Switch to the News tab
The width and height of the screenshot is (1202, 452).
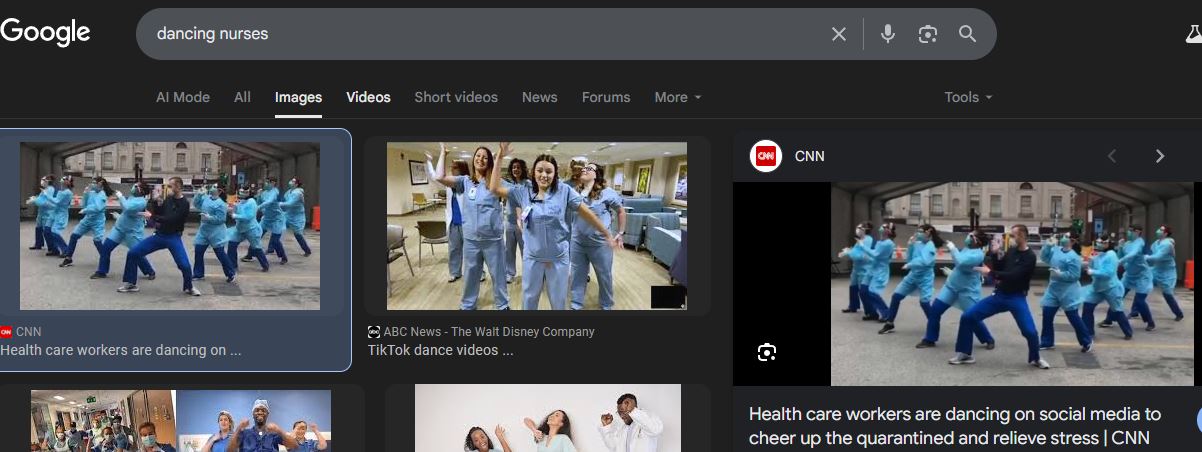539,97
